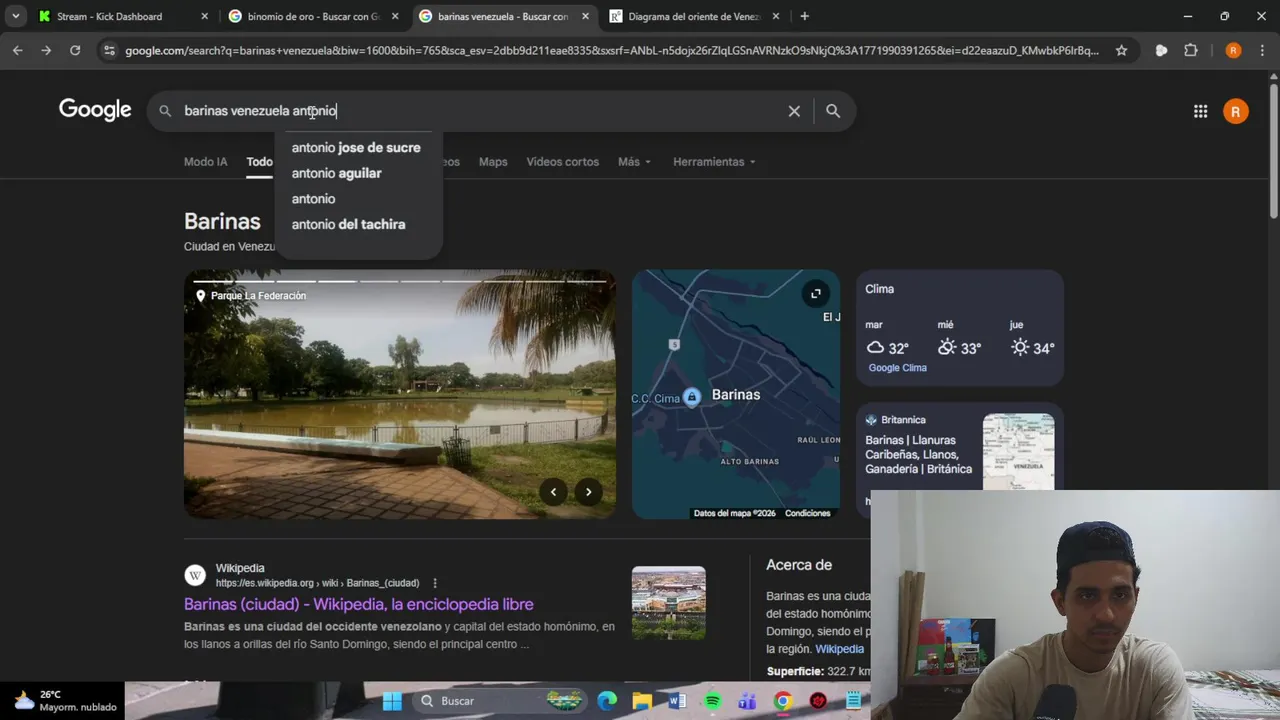Open the Windows Start menu

point(392,701)
